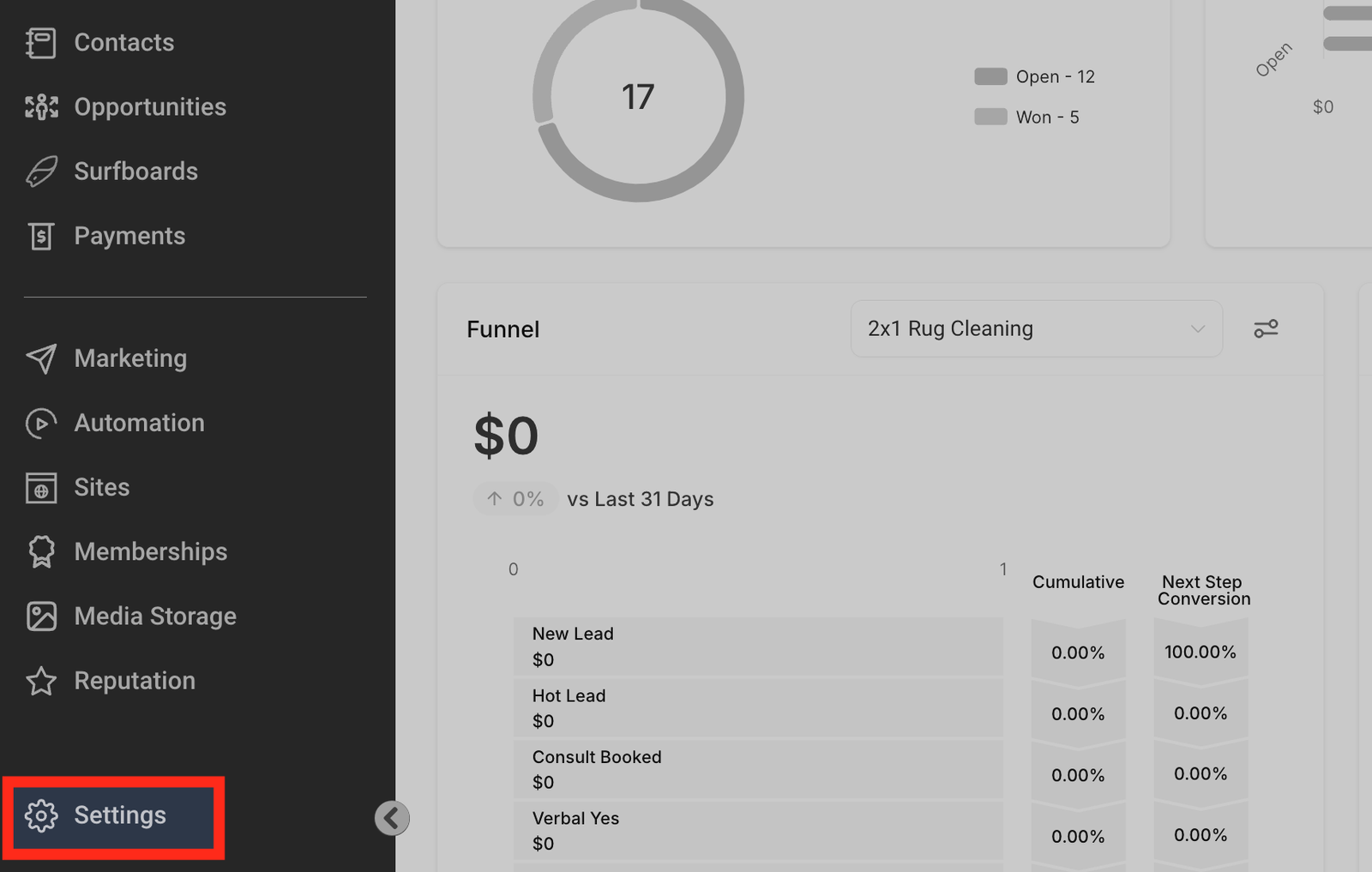Collapse the sidebar with the chevron button
The image size is (1372, 872).
coord(392,818)
